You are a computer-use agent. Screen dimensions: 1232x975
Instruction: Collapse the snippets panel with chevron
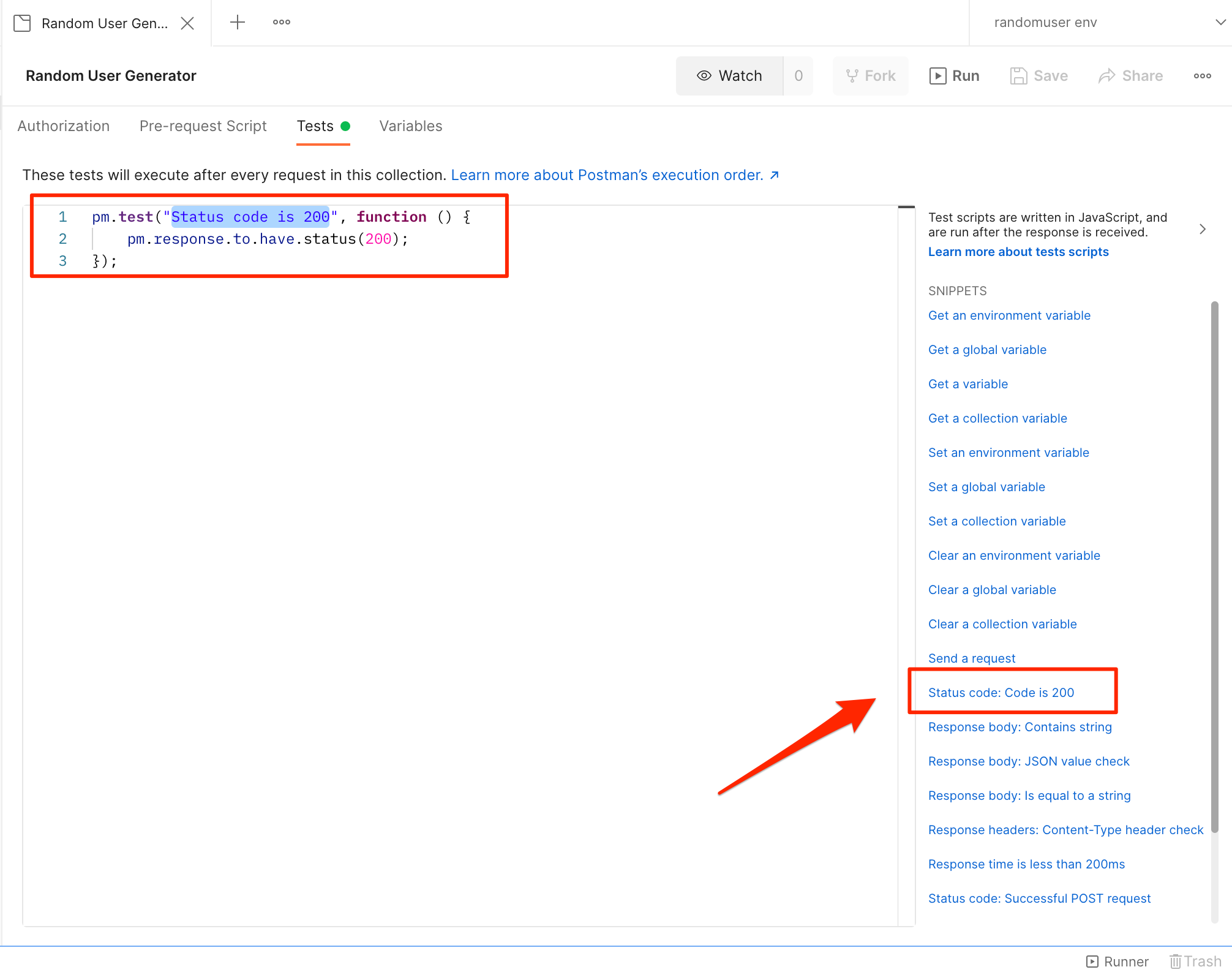point(1203,229)
